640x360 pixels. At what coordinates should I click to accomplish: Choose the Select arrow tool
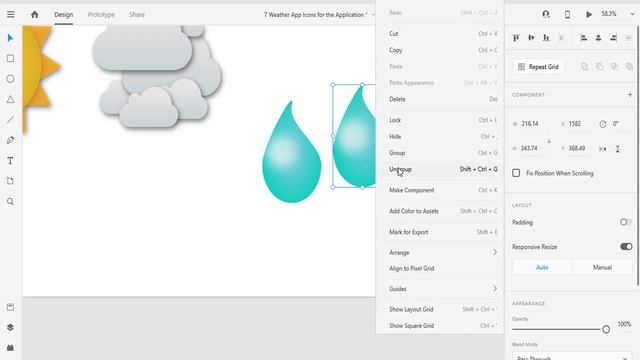click(10, 38)
